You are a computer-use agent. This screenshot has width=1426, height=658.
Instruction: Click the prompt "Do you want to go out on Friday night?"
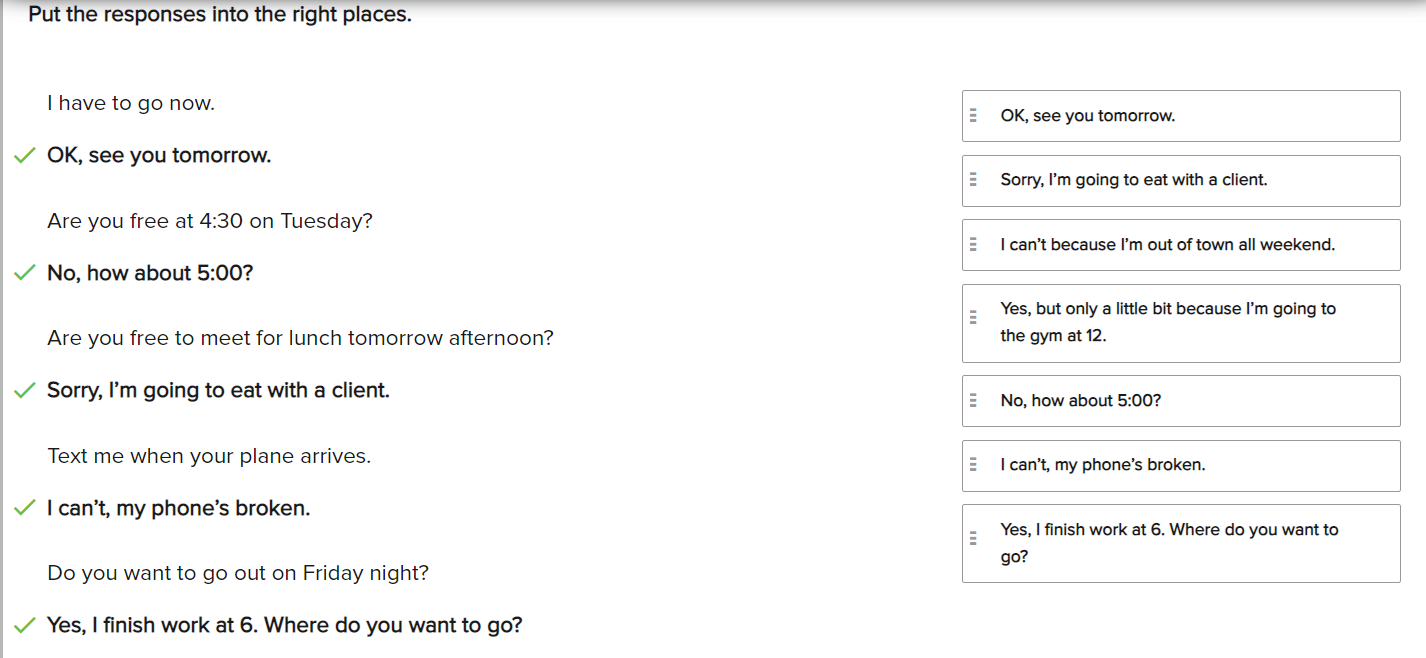coord(238,573)
